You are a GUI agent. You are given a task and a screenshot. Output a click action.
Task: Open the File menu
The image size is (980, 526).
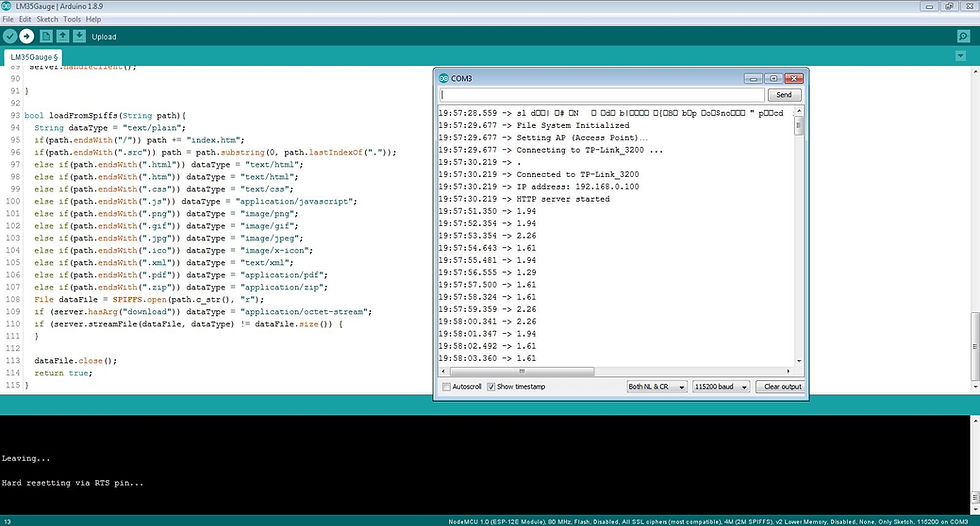(8, 19)
